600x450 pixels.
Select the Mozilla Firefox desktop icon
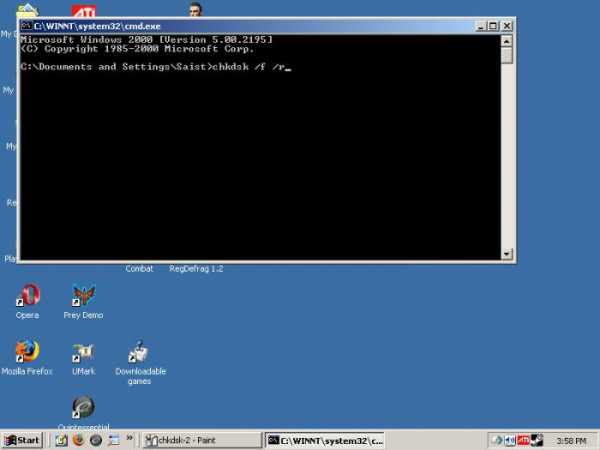[27, 357]
